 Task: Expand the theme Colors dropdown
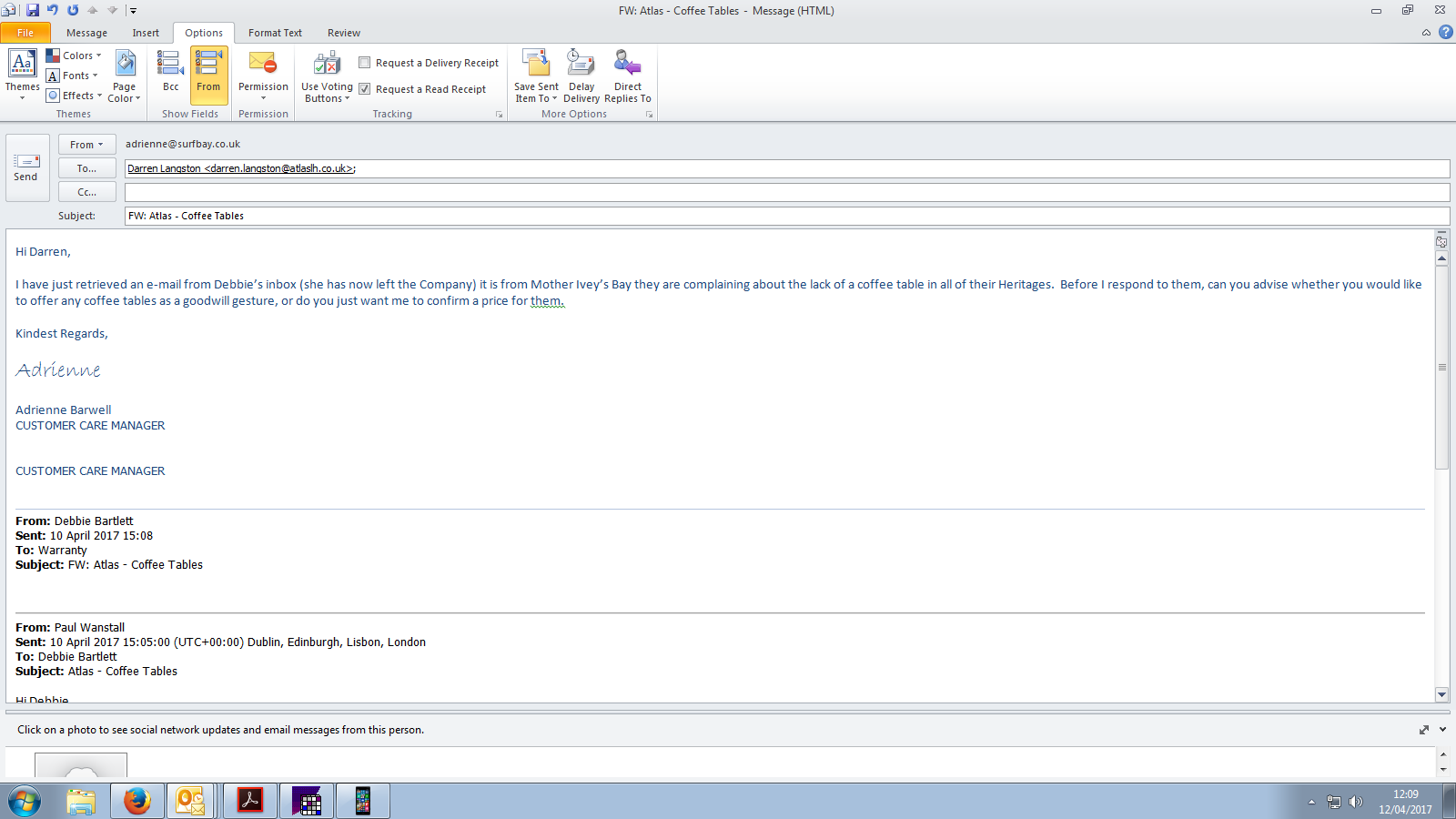[74, 56]
